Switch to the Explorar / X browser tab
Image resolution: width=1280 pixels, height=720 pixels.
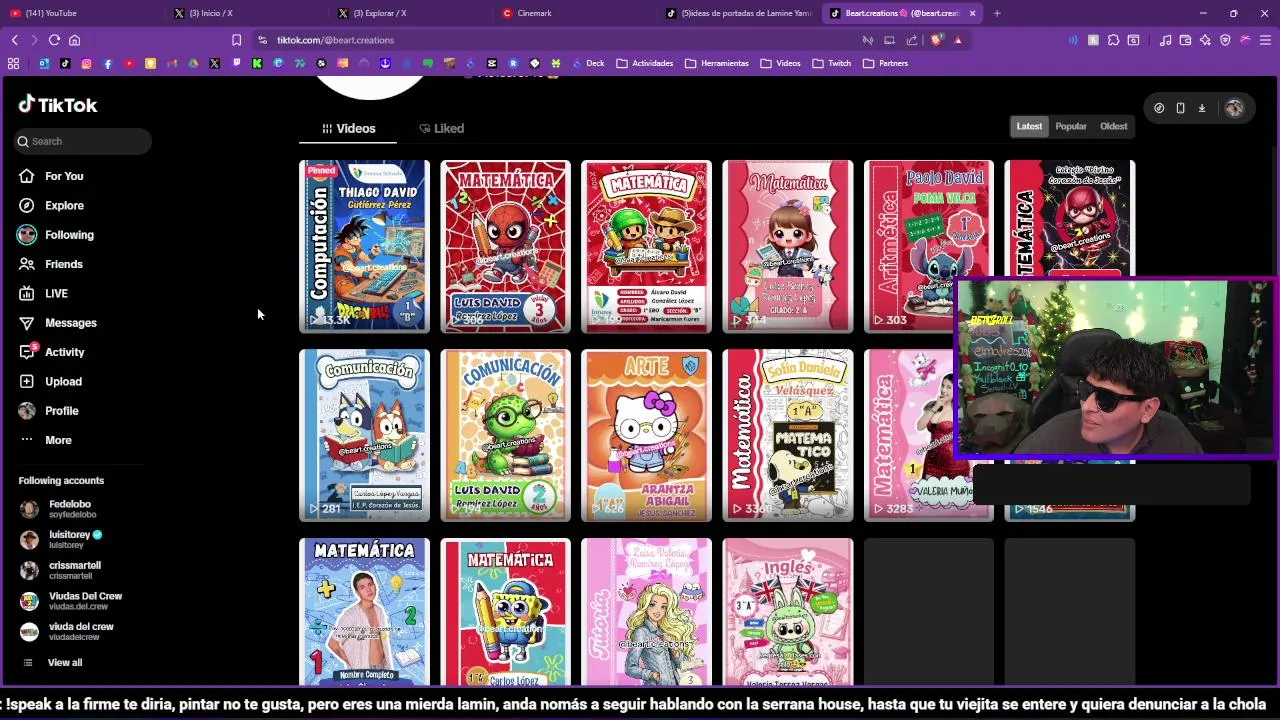point(410,13)
